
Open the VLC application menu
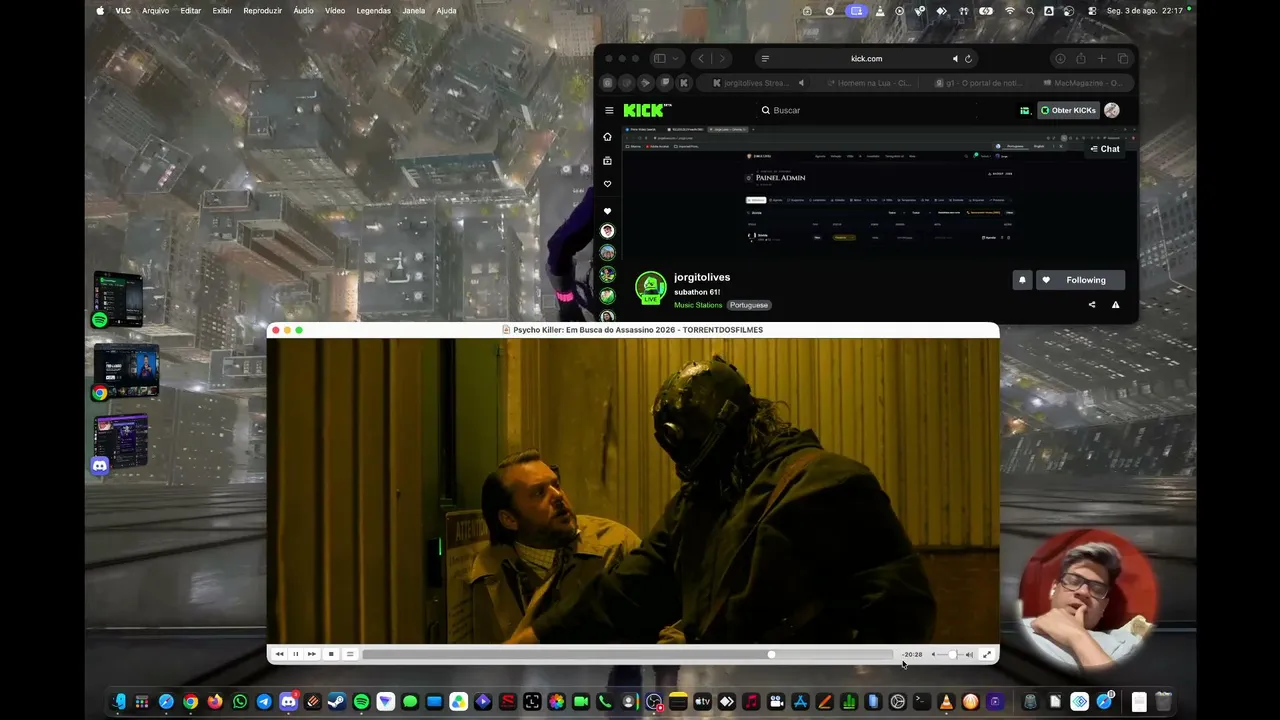[123, 11]
